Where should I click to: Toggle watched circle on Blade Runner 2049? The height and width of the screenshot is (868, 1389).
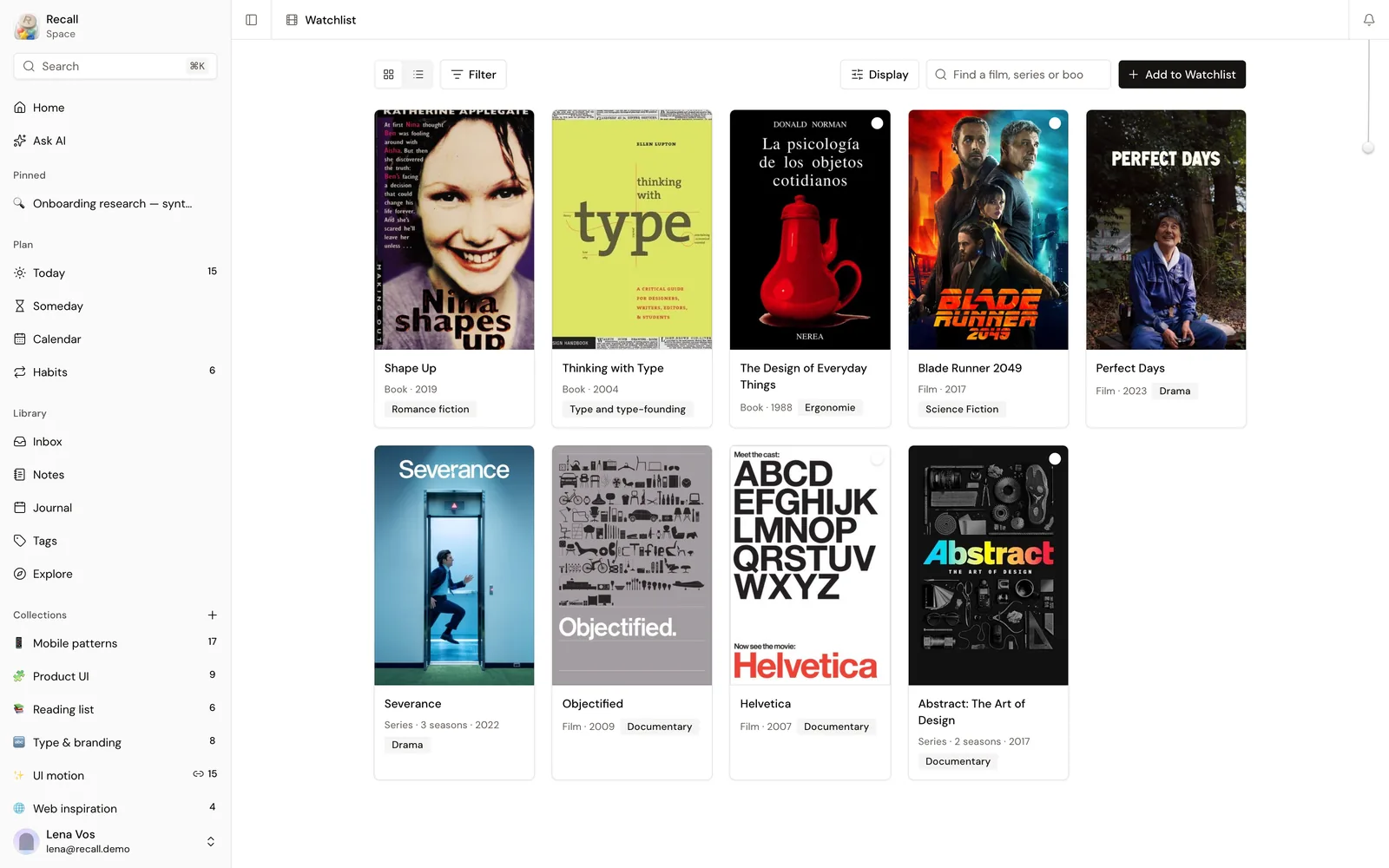pos(1055,123)
